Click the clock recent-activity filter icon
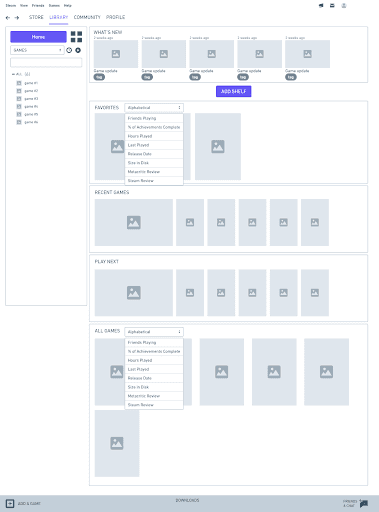This screenshot has height=512, width=379. pyautogui.click(x=69, y=50)
